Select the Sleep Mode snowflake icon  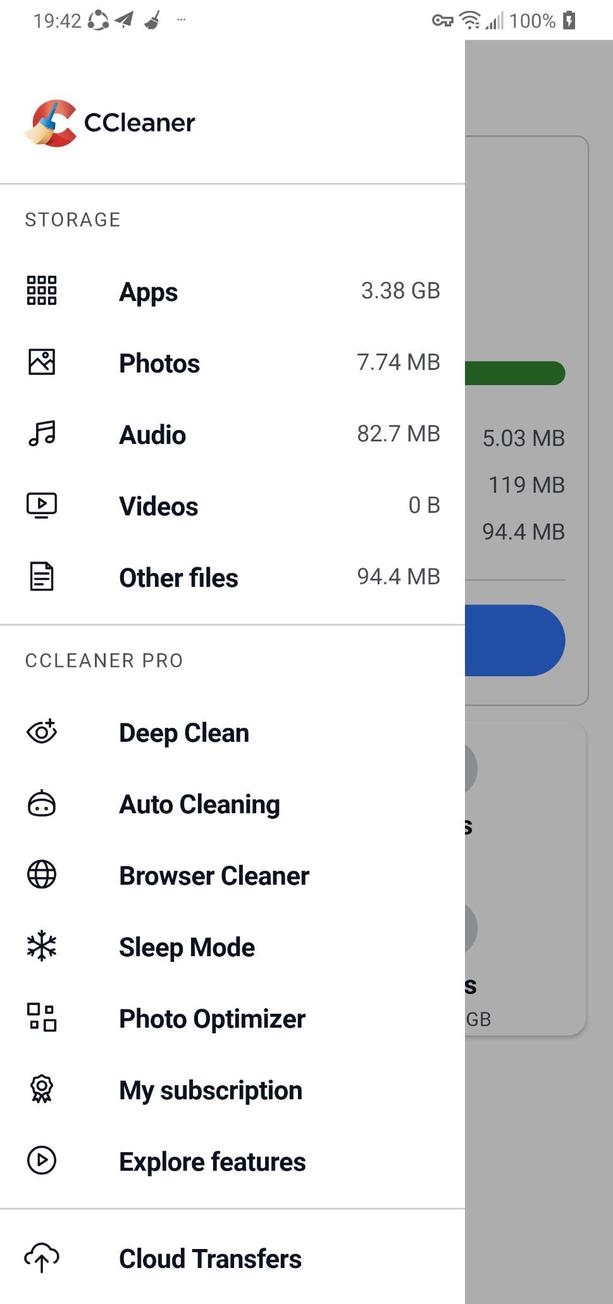coord(40,946)
